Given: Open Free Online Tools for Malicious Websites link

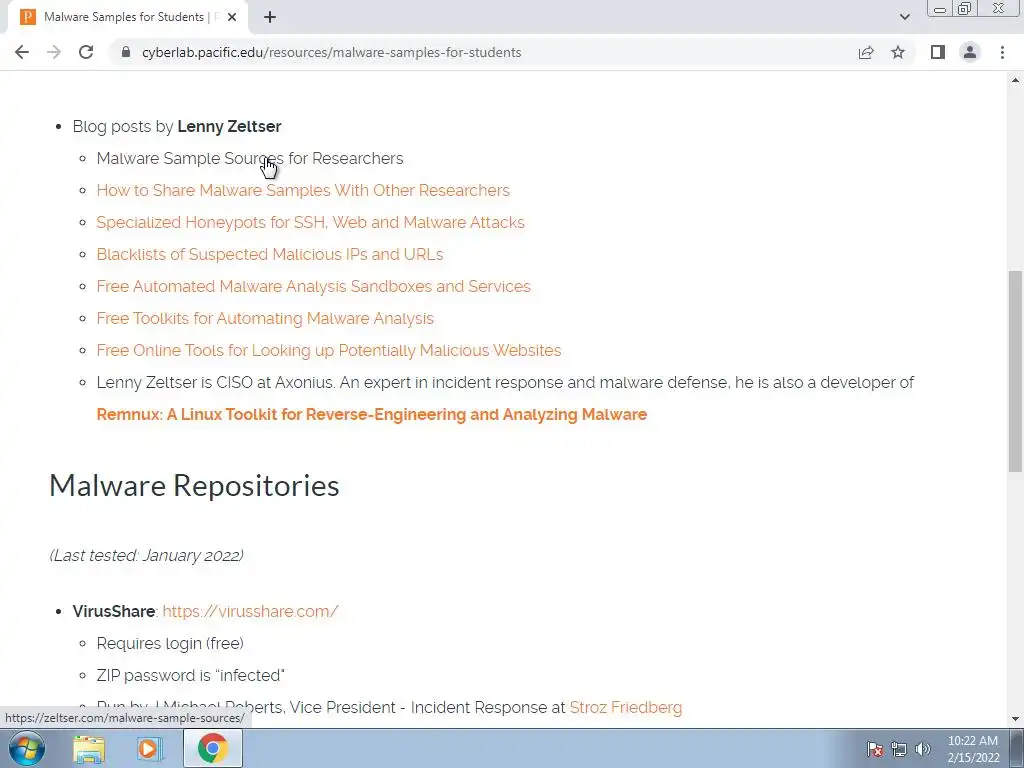Looking at the screenshot, I should pos(328,350).
